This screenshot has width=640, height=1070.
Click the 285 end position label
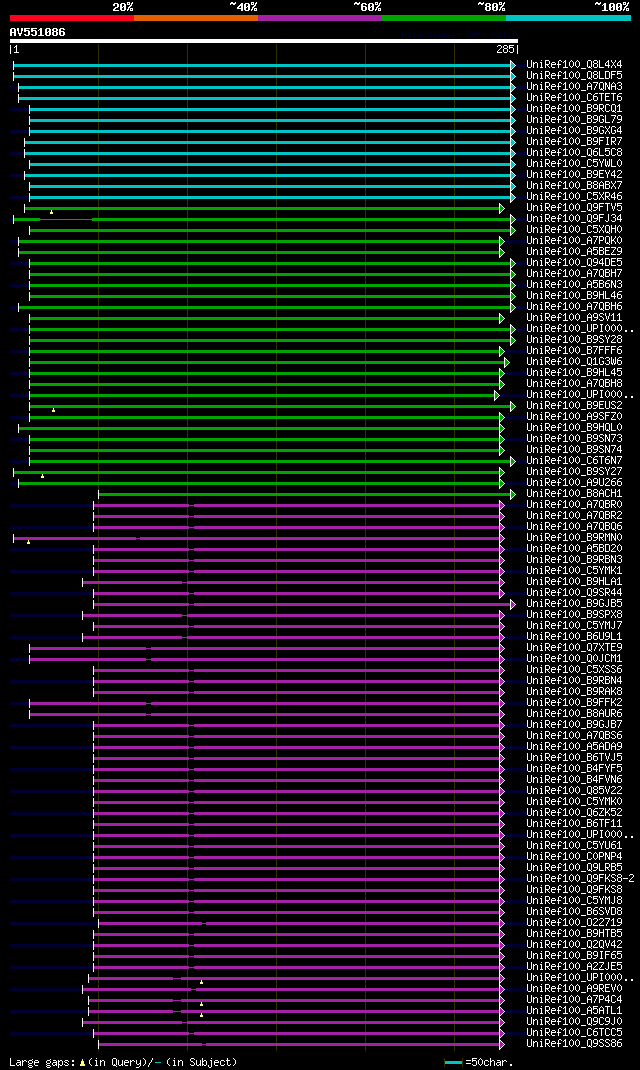pos(506,50)
